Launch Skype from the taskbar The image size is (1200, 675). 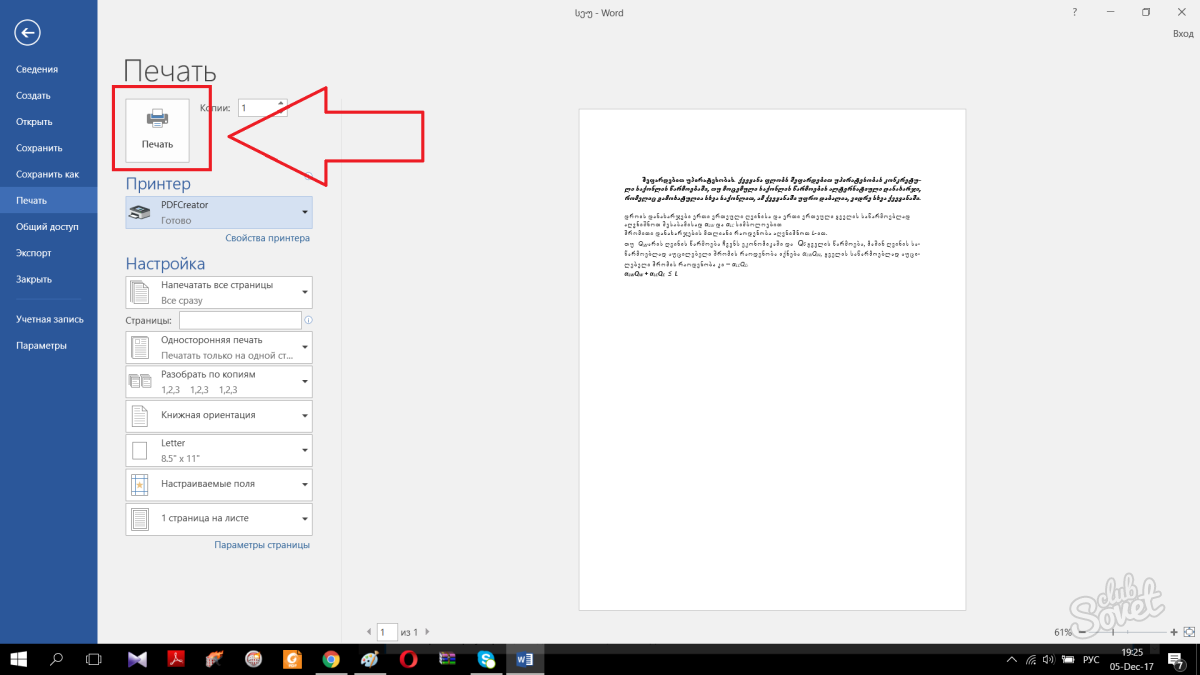pos(486,659)
